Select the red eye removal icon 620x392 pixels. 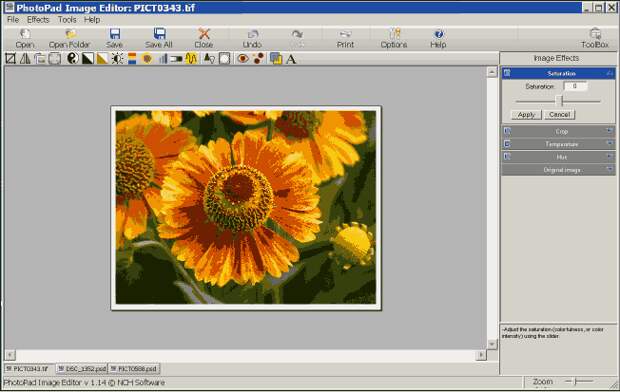(x=243, y=59)
